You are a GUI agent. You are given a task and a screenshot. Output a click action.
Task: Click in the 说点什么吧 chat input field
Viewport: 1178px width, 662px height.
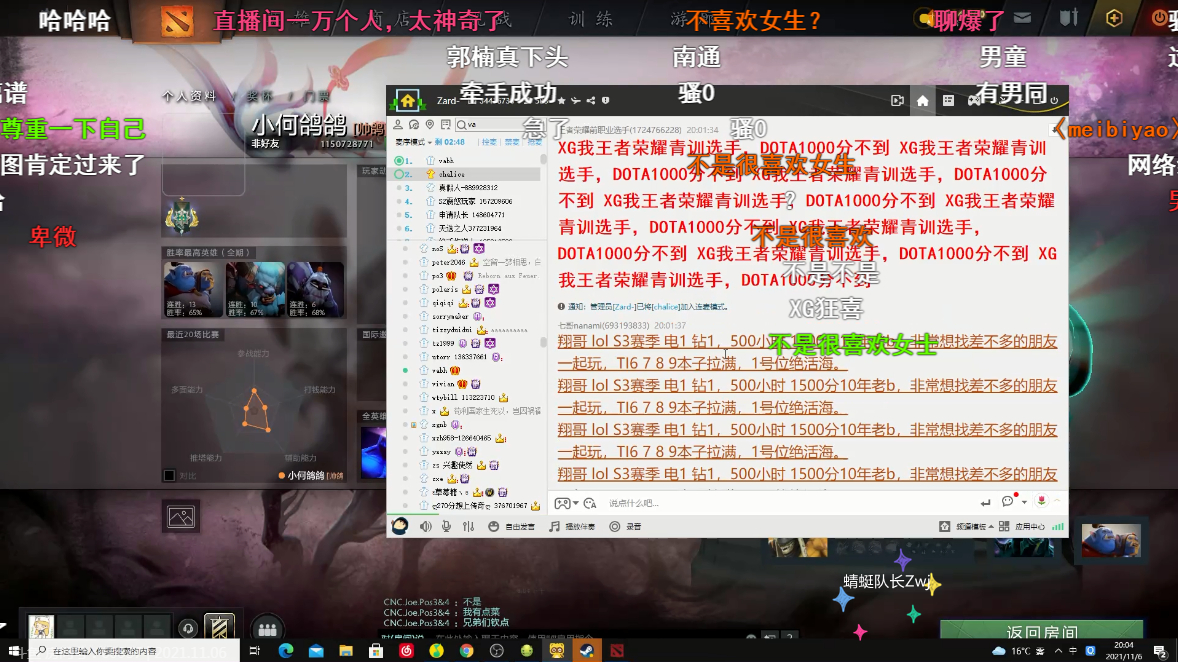(789, 503)
